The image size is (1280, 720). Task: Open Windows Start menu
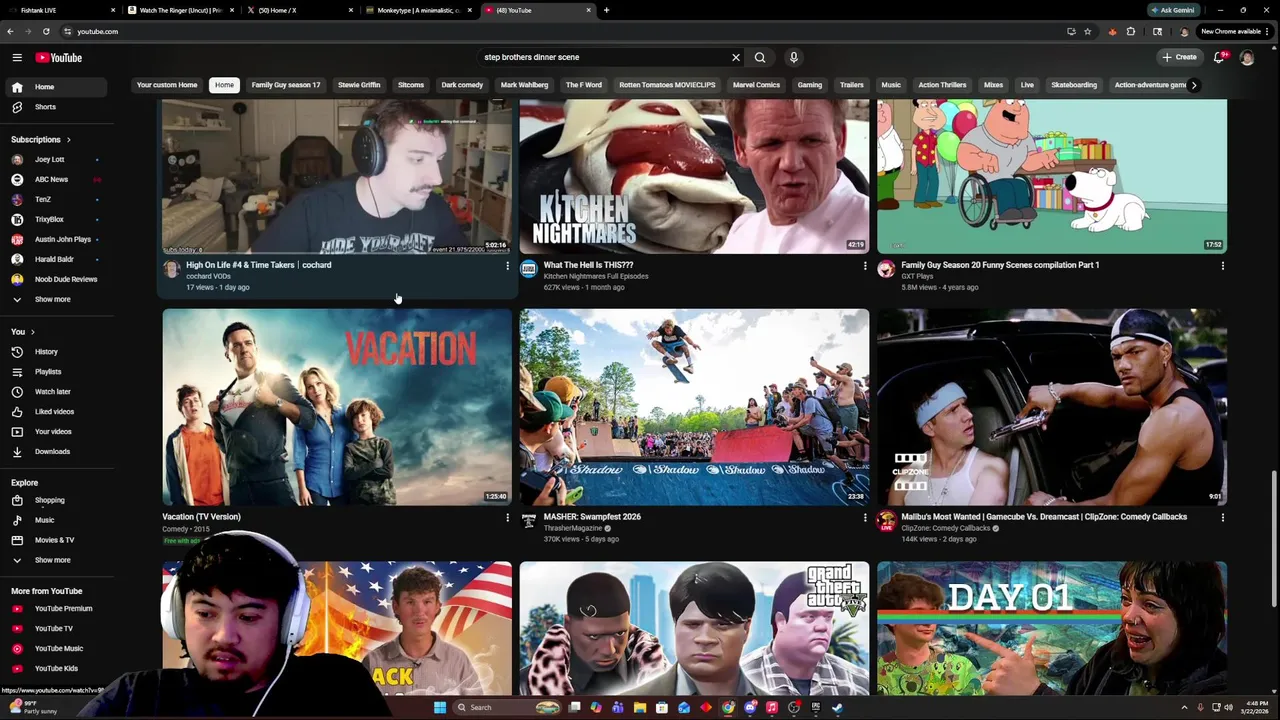click(439, 708)
